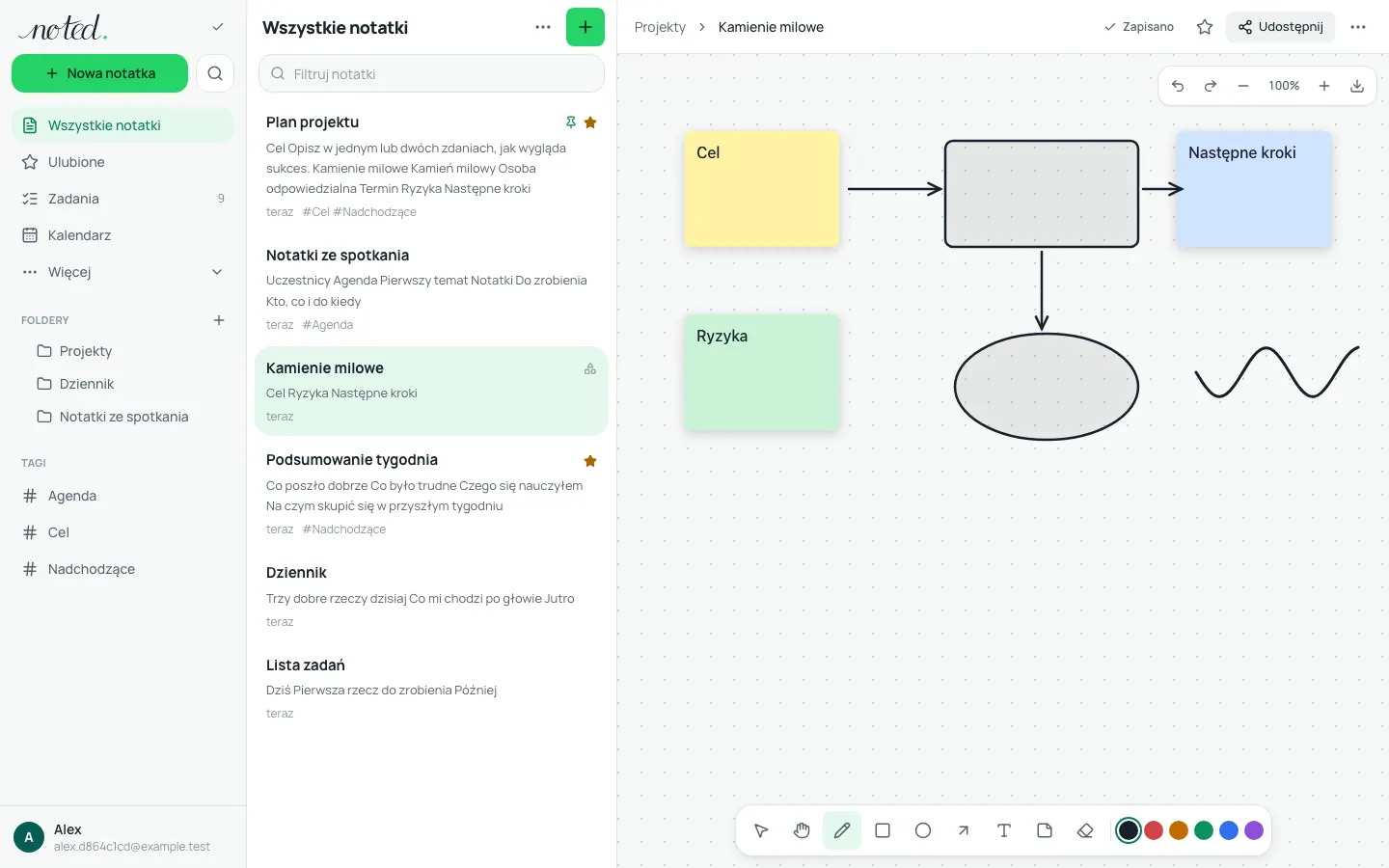Download the canvas using export icon
The width and height of the screenshot is (1389, 868).
[1357, 86]
